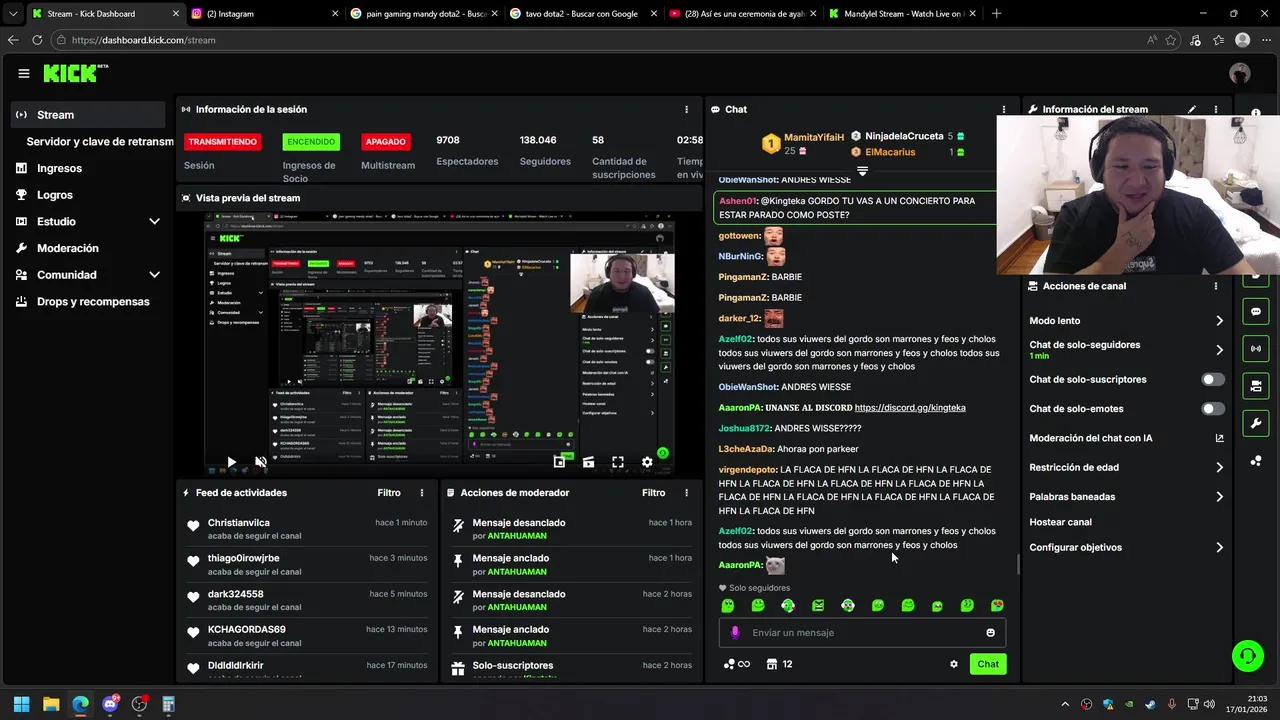The image size is (1280, 720).
Task: Expand the Estudio sidebar section
Action: [x=154, y=221]
